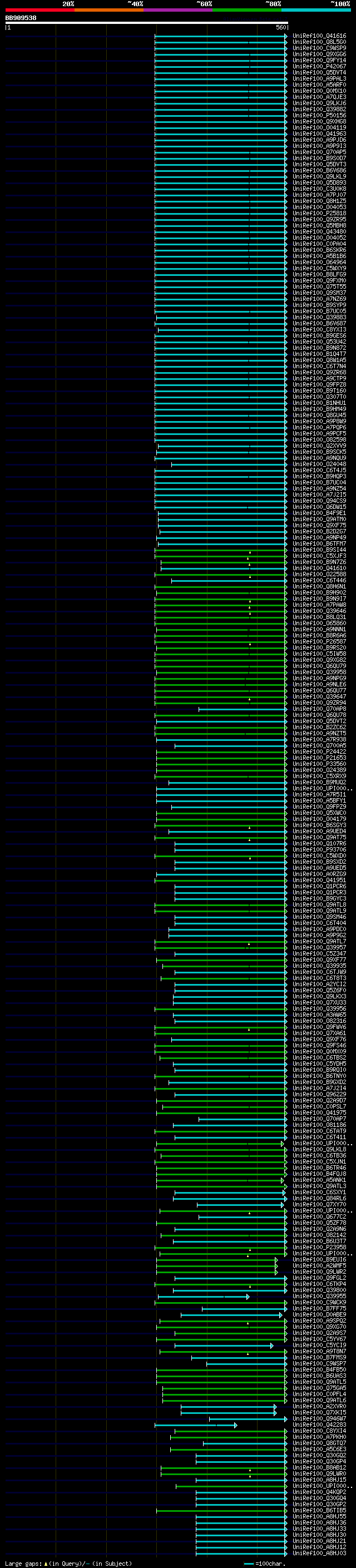This screenshot has width=356, height=1568.
Task: Select hit UniRef100_P50156
Action: point(319,115)
